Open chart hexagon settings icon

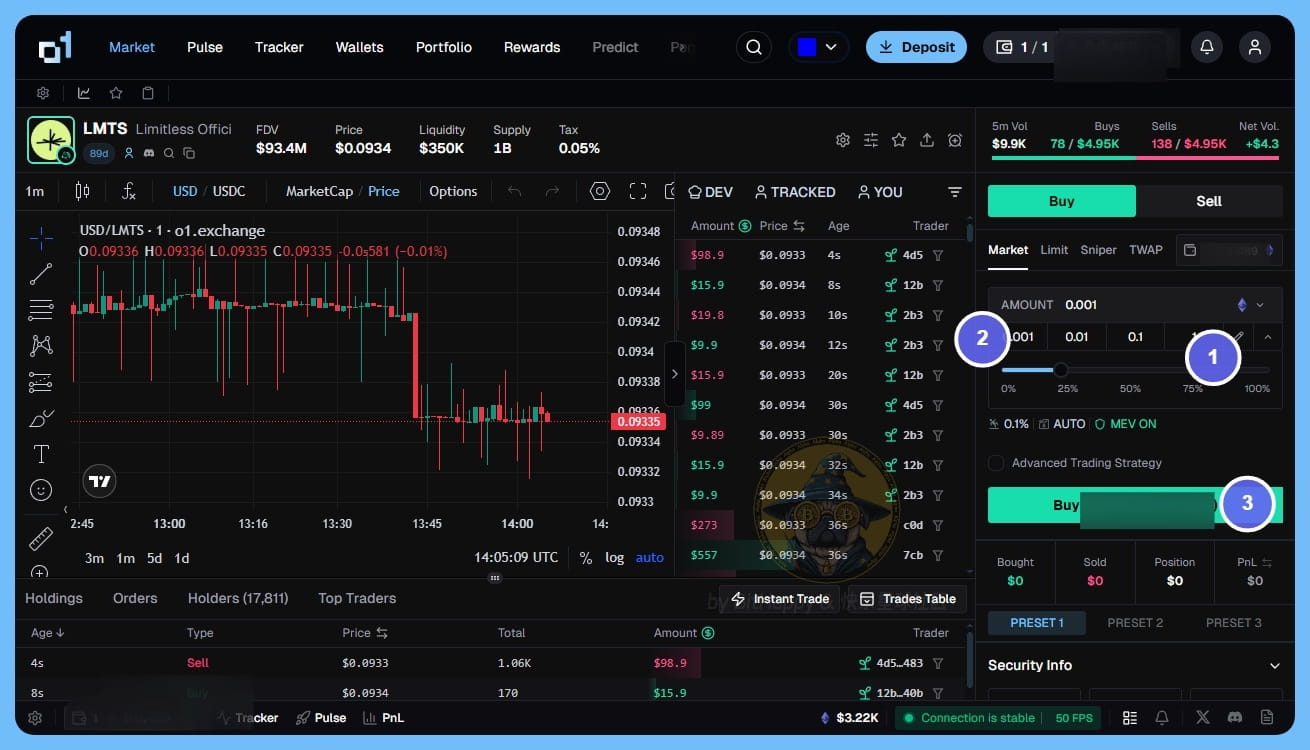coord(600,191)
